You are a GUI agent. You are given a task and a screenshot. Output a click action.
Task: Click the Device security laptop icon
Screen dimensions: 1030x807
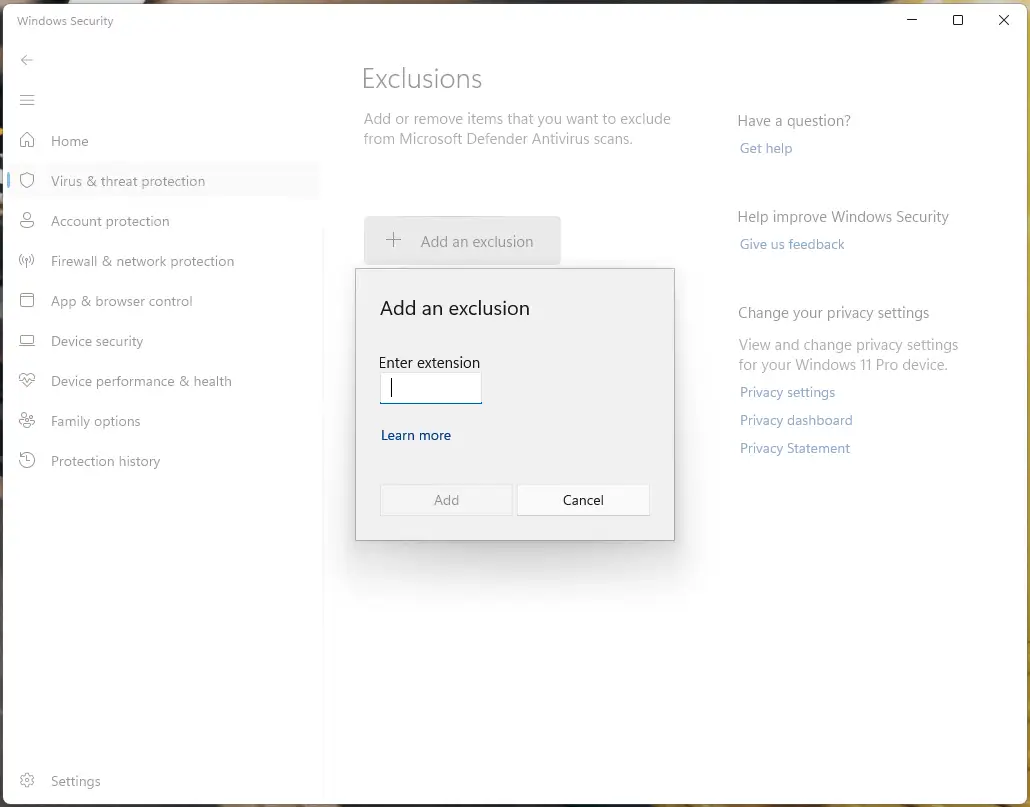(x=27, y=341)
